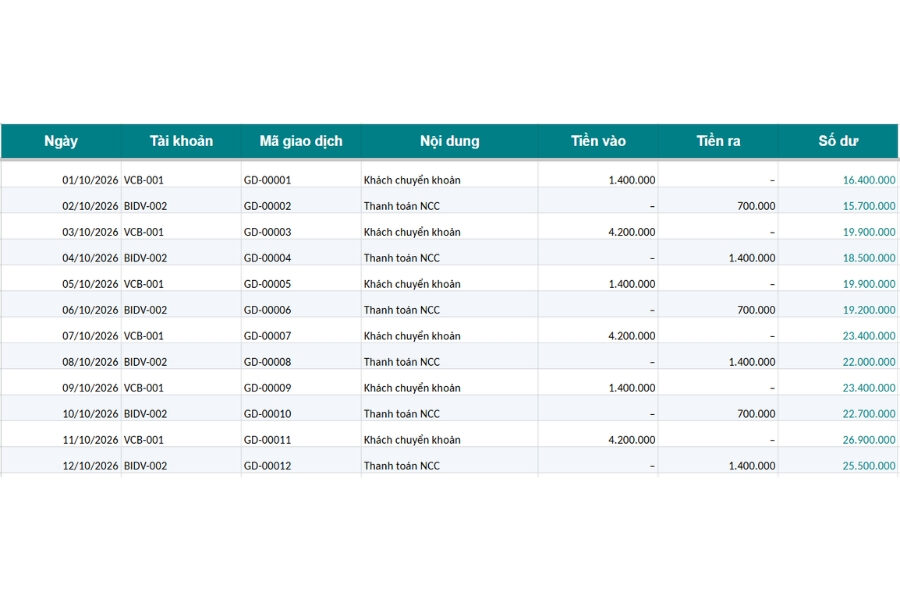This screenshot has height=600, width=900.
Task: Click date cell 06/10/2026
Action: click(90, 309)
